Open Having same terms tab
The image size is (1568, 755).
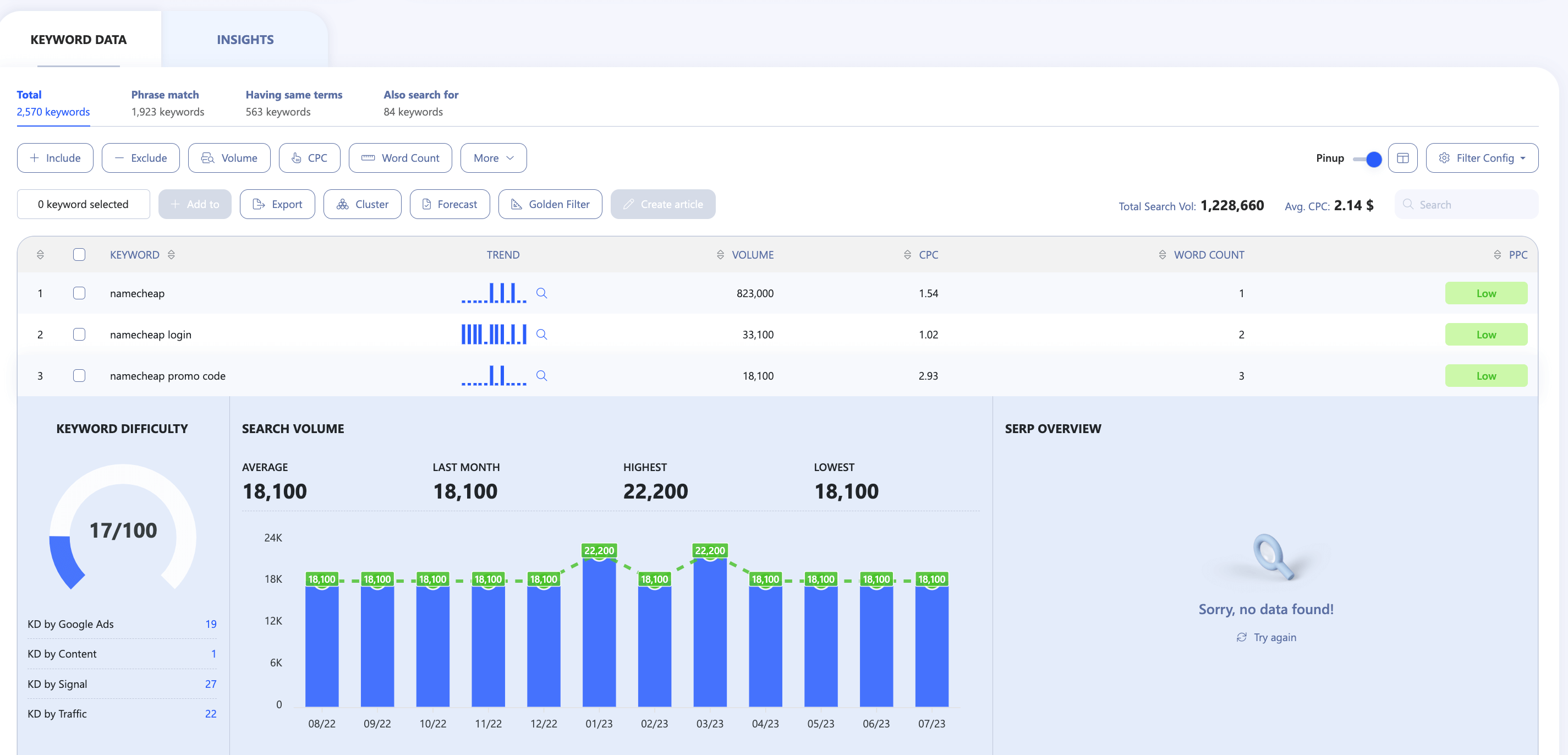(x=294, y=103)
